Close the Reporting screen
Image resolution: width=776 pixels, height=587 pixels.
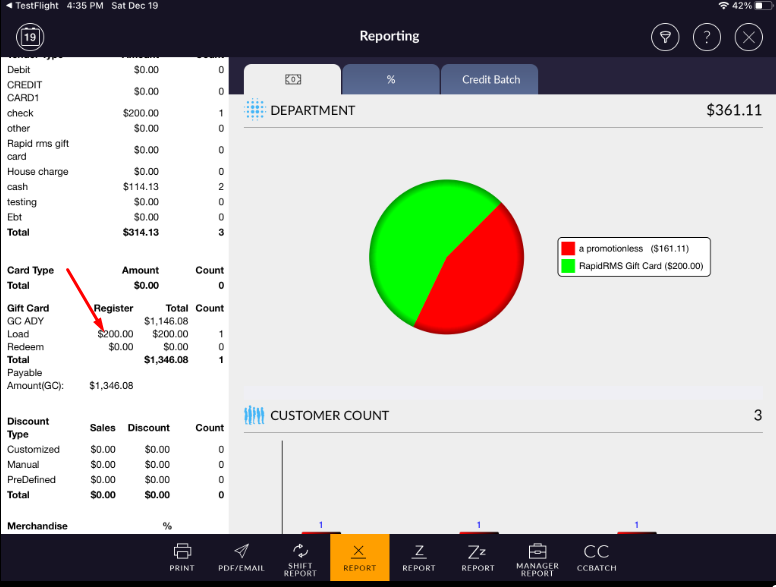(x=748, y=38)
